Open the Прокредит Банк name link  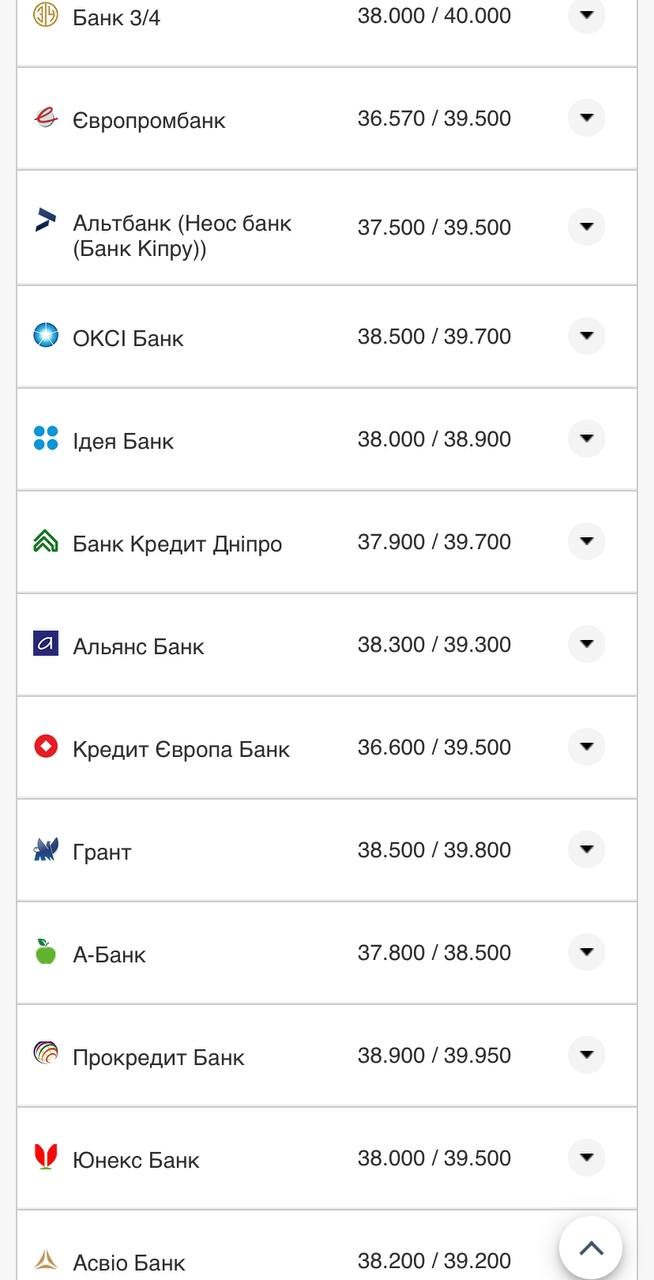point(158,1058)
